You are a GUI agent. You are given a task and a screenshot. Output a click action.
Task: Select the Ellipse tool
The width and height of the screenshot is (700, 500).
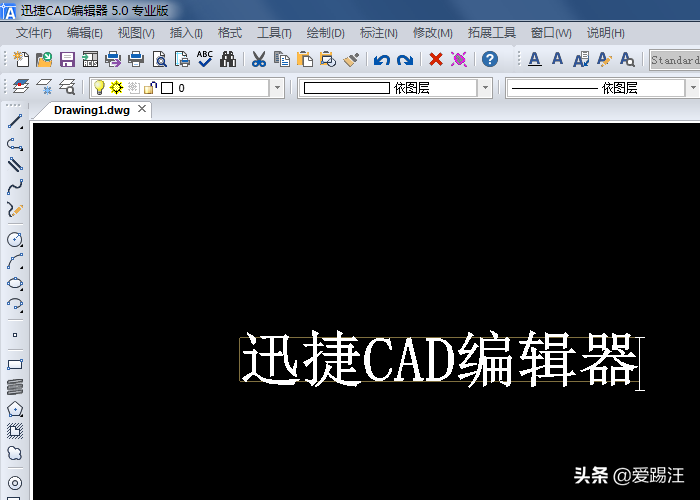[15, 283]
